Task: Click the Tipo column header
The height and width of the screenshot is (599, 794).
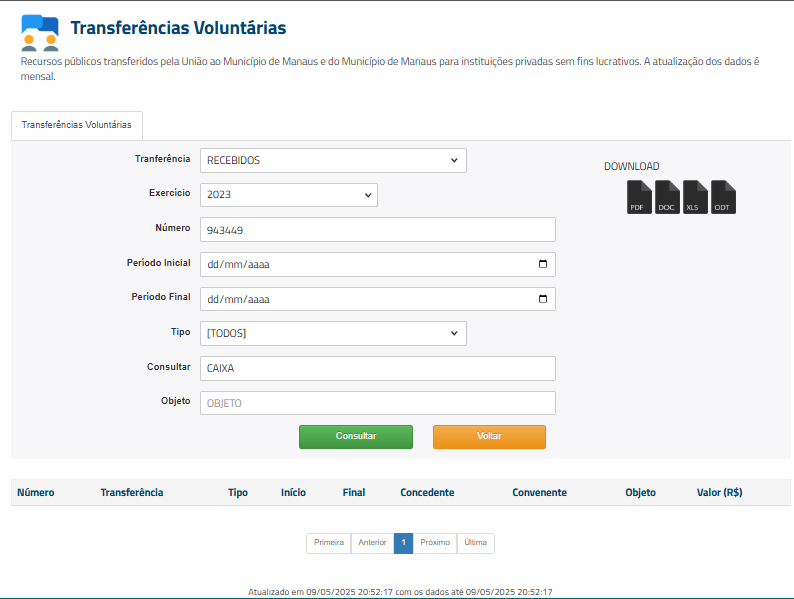Action: (x=237, y=493)
